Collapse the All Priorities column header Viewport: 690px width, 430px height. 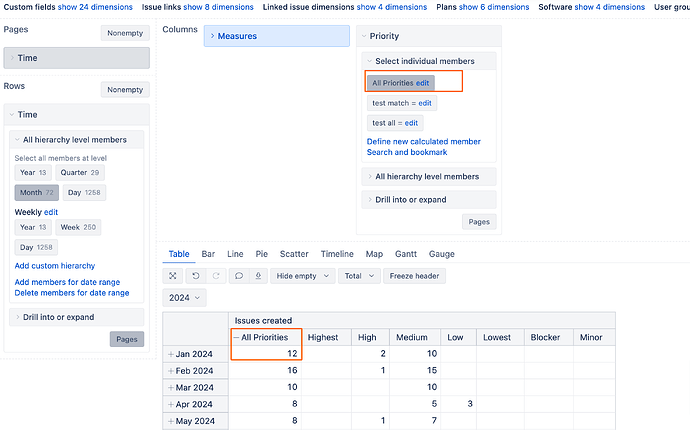coord(237,338)
